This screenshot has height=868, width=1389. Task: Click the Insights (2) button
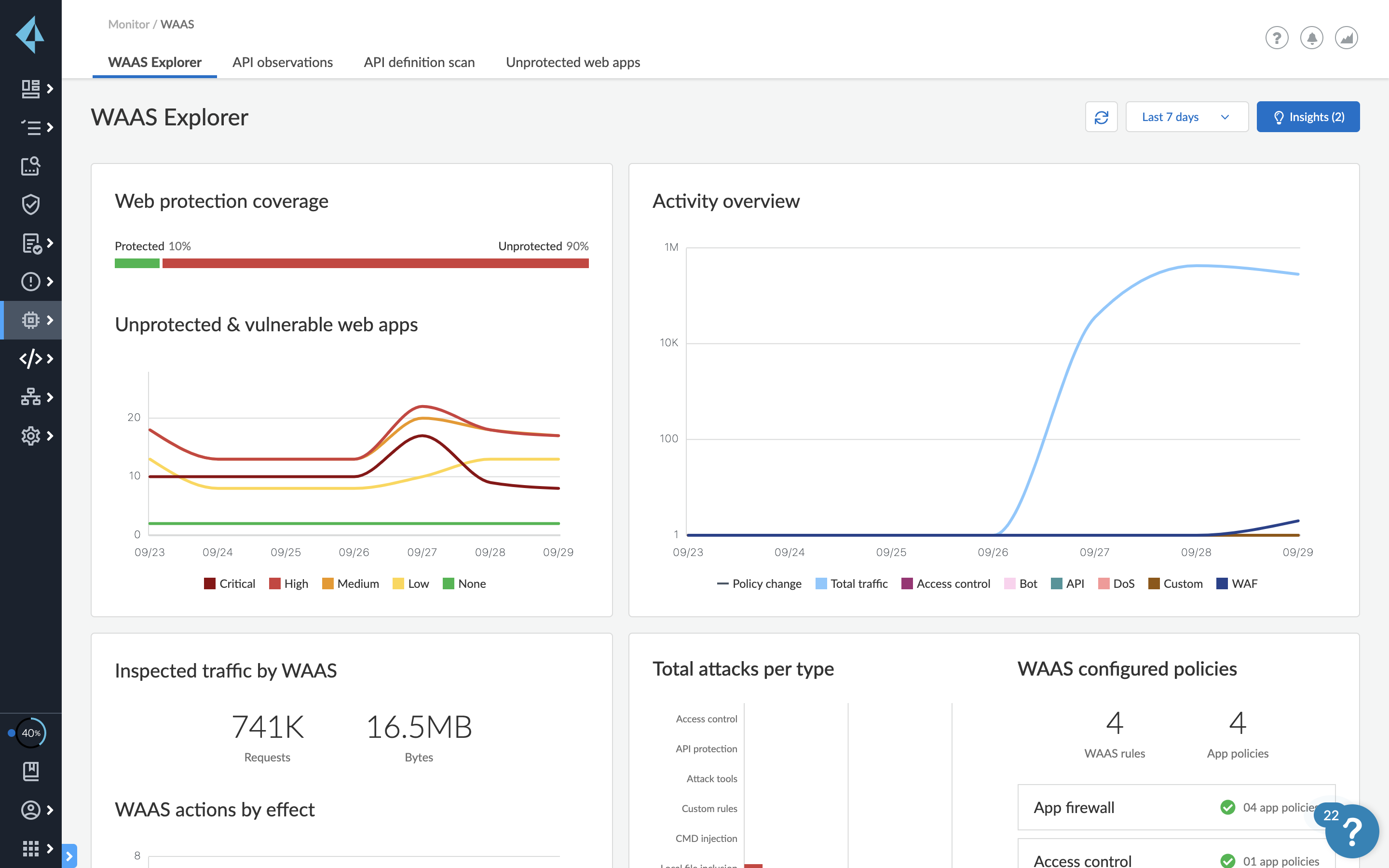1308,117
